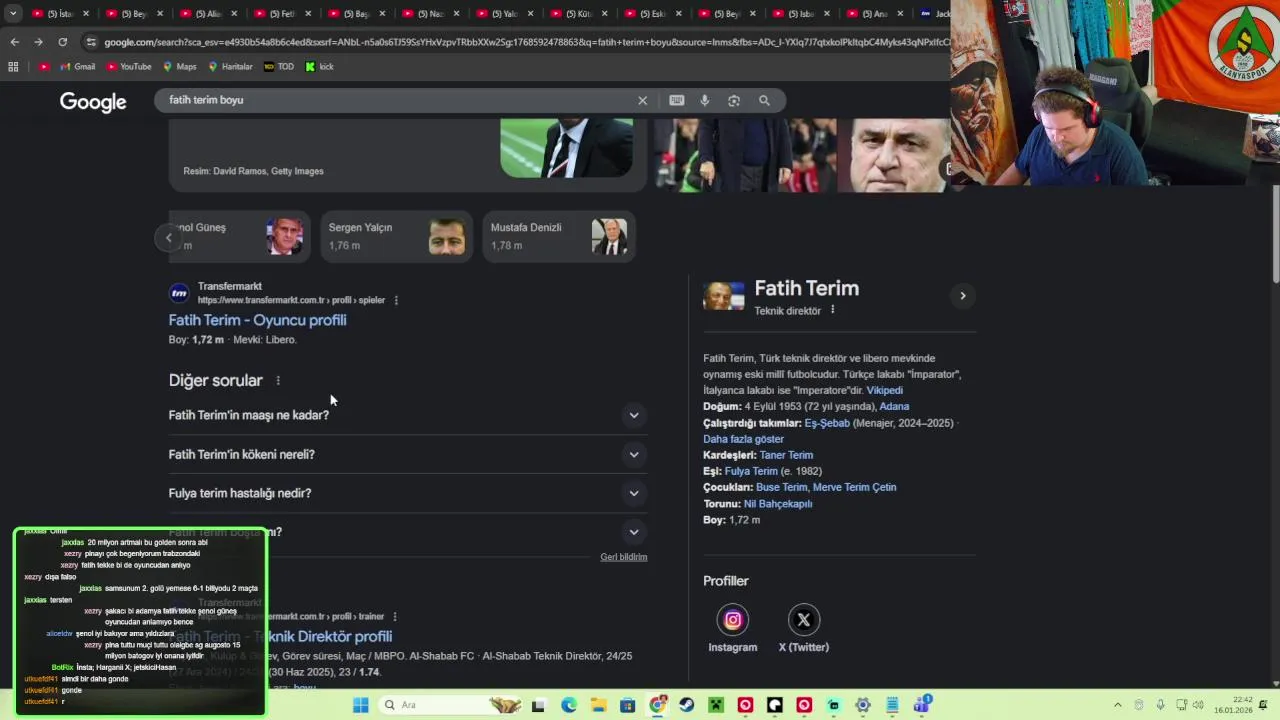
Task: Search by image with the Lens icon
Action: (734, 100)
